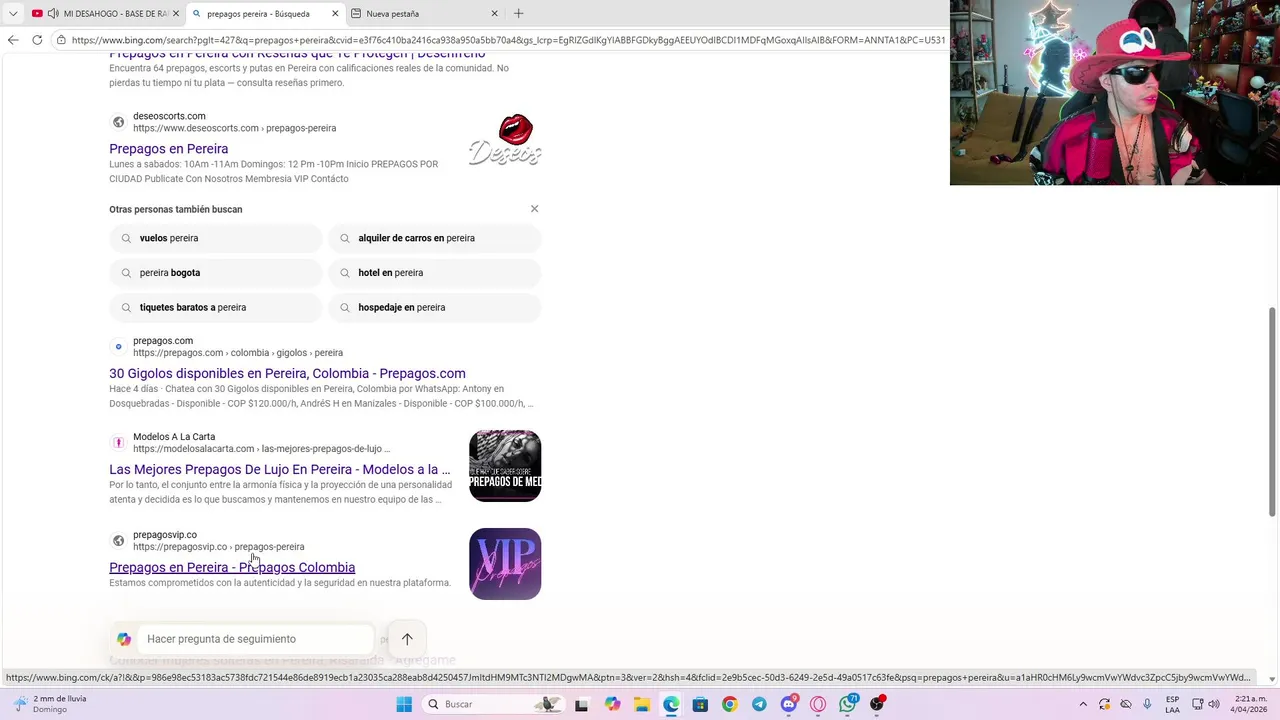Image resolution: width=1280 pixels, height=720 pixels.
Task: Switch to MI DESAHOGO YouTube tab
Action: (104, 13)
